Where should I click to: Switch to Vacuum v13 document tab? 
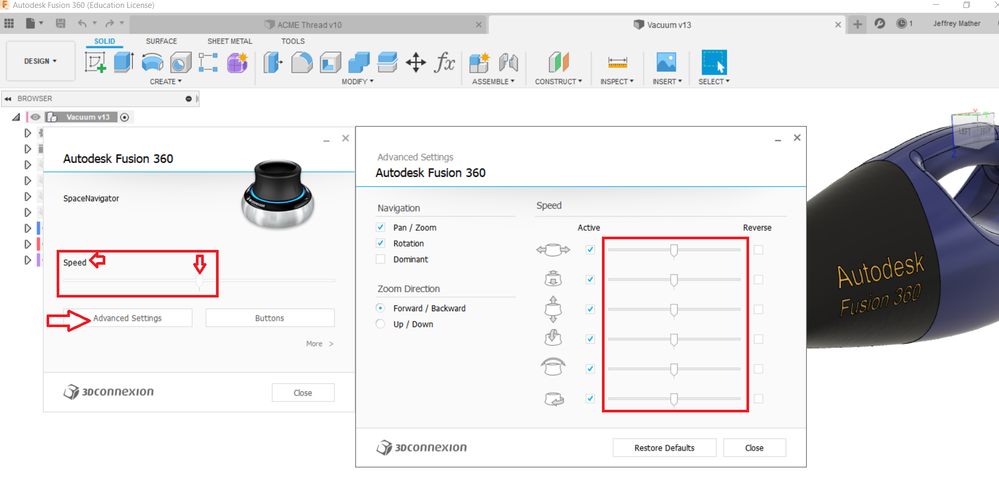coord(668,24)
